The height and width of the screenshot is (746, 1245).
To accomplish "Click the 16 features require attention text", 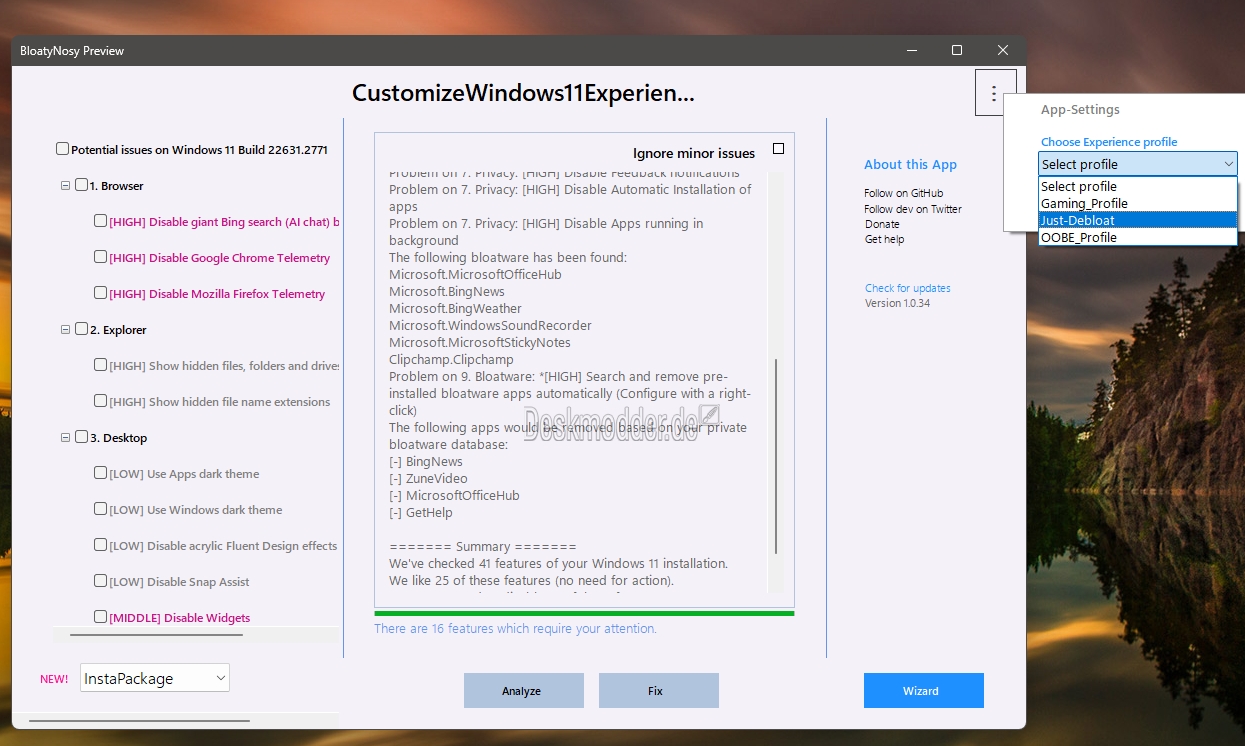I will pos(515,629).
